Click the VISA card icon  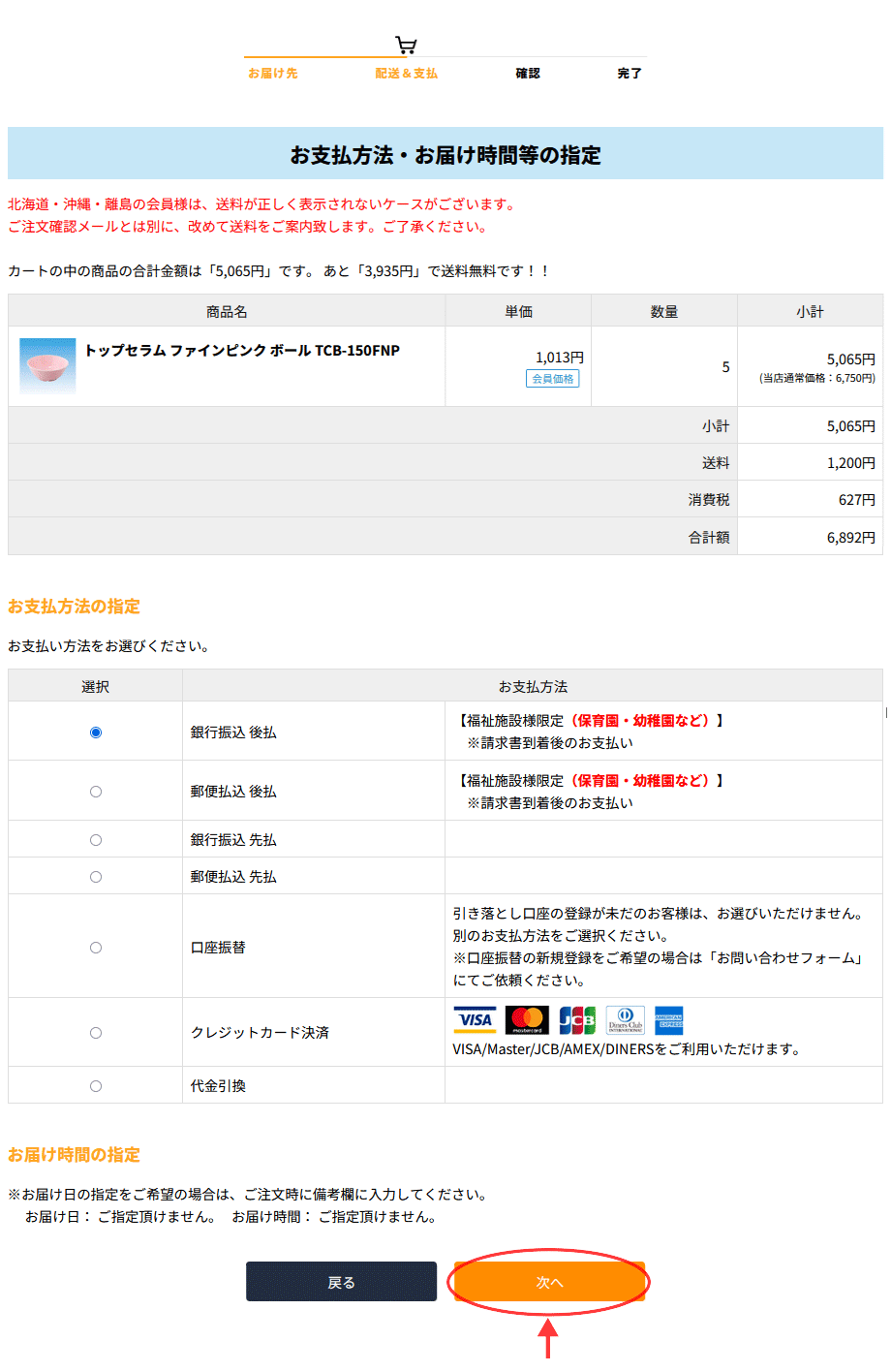tap(474, 1019)
